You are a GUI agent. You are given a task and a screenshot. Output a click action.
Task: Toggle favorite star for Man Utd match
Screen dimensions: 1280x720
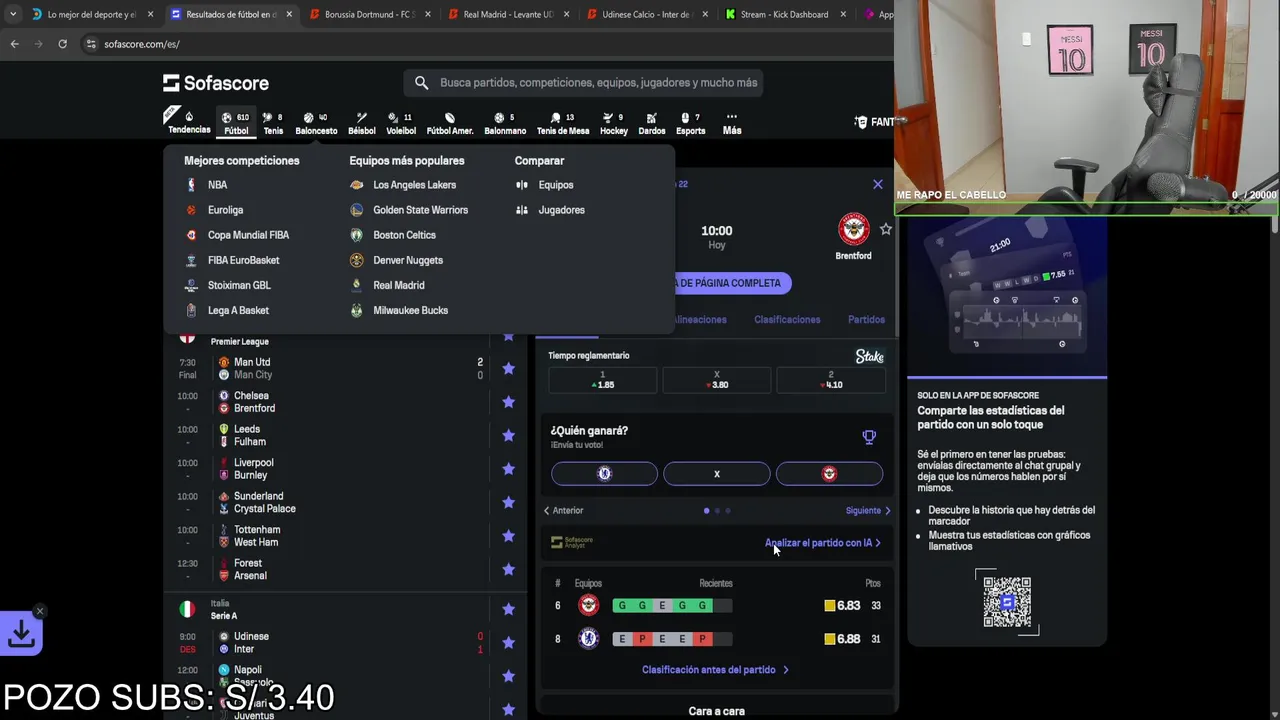coord(508,368)
